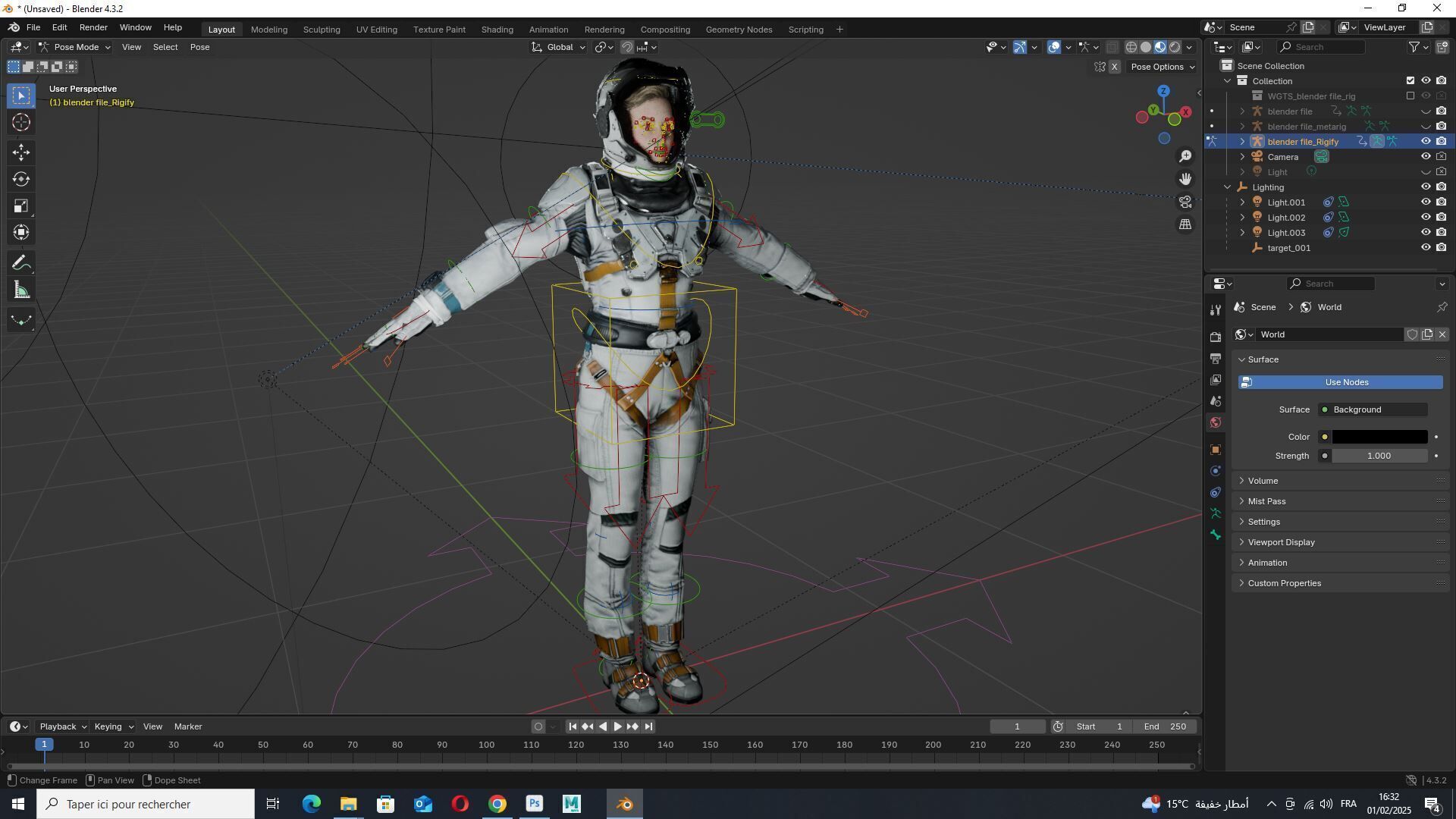Jump to the first frame
This screenshot has height=819, width=1456.
(573, 726)
